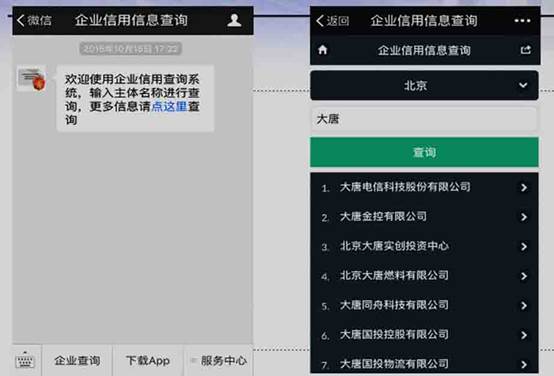Image resolution: width=554 pixels, height=376 pixels.
Task: Go back to 微信 with the back arrow
Action: pos(34,20)
